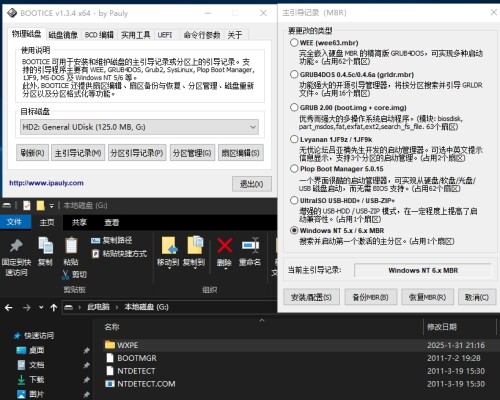
Task: Click 分区引导记录(P) button
Action: (x=137, y=153)
